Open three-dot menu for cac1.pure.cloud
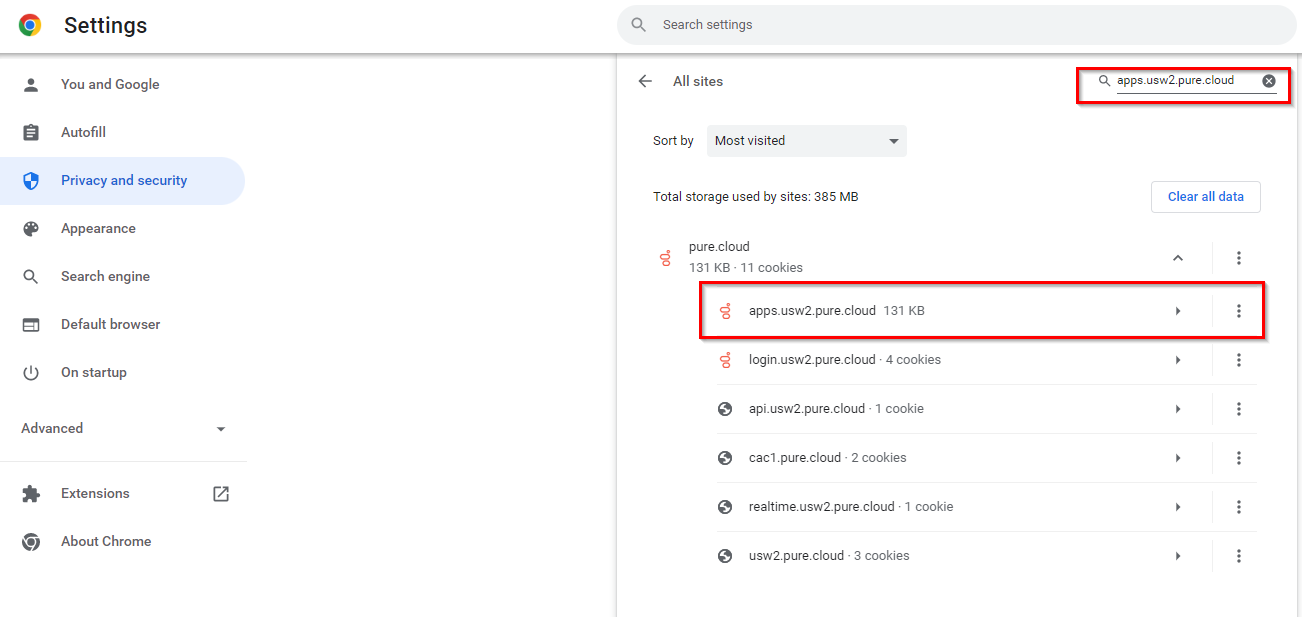Viewport: 1302px width, 617px height. 1238,458
